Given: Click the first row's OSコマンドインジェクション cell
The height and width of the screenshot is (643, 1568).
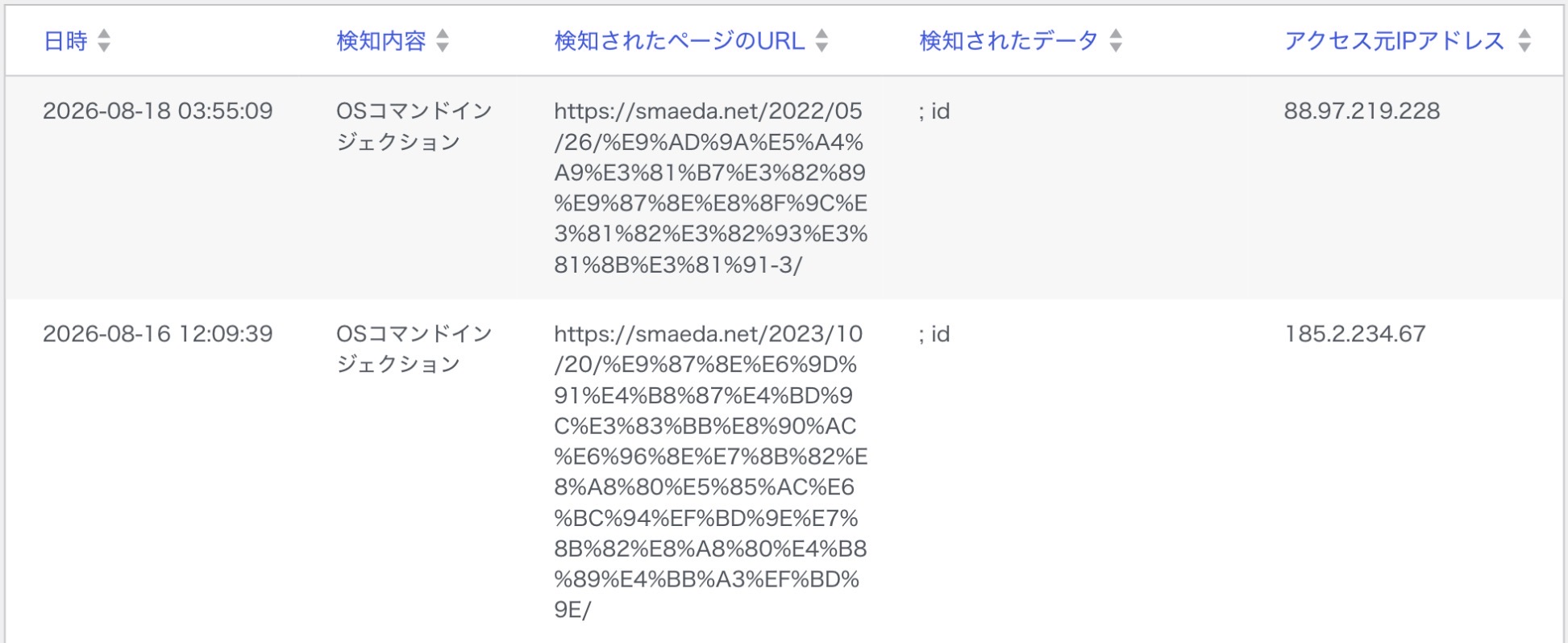Looking at the screenshot, I should coord(414,126).
